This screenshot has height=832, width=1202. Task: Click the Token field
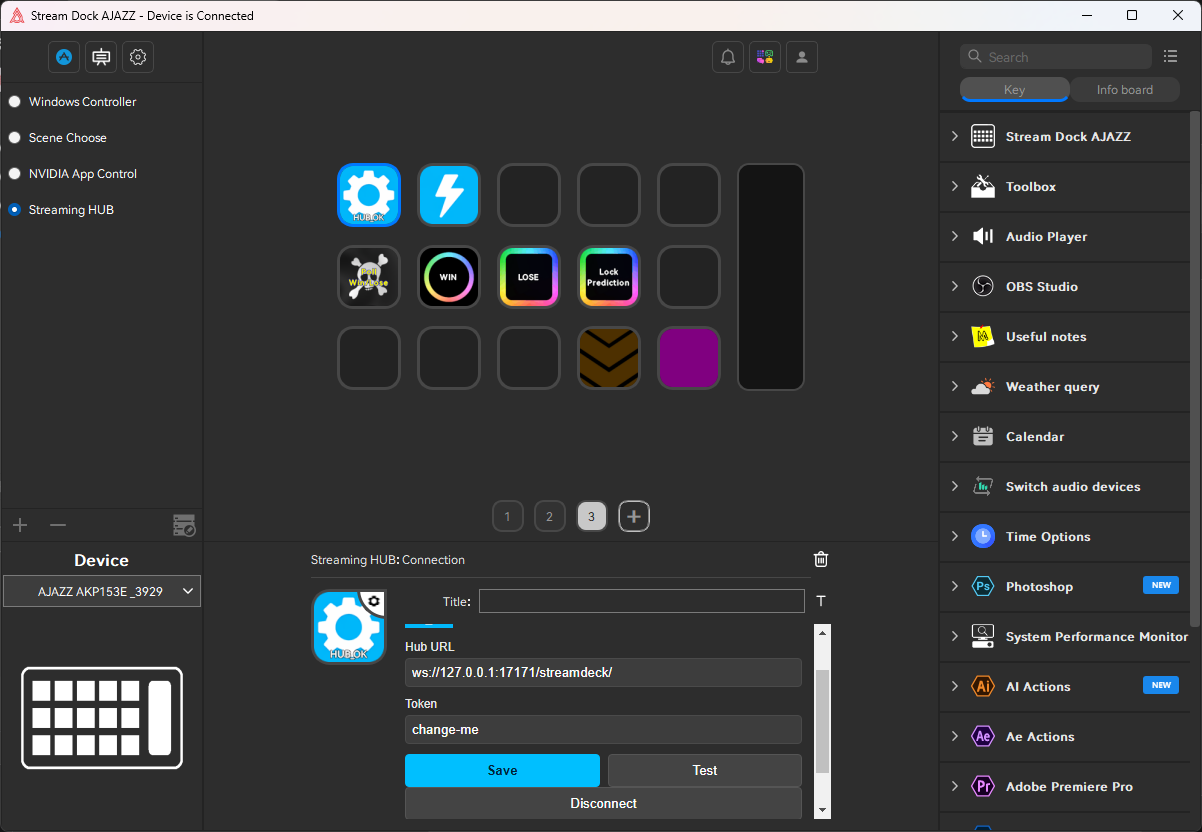click(x=604, y=730)
